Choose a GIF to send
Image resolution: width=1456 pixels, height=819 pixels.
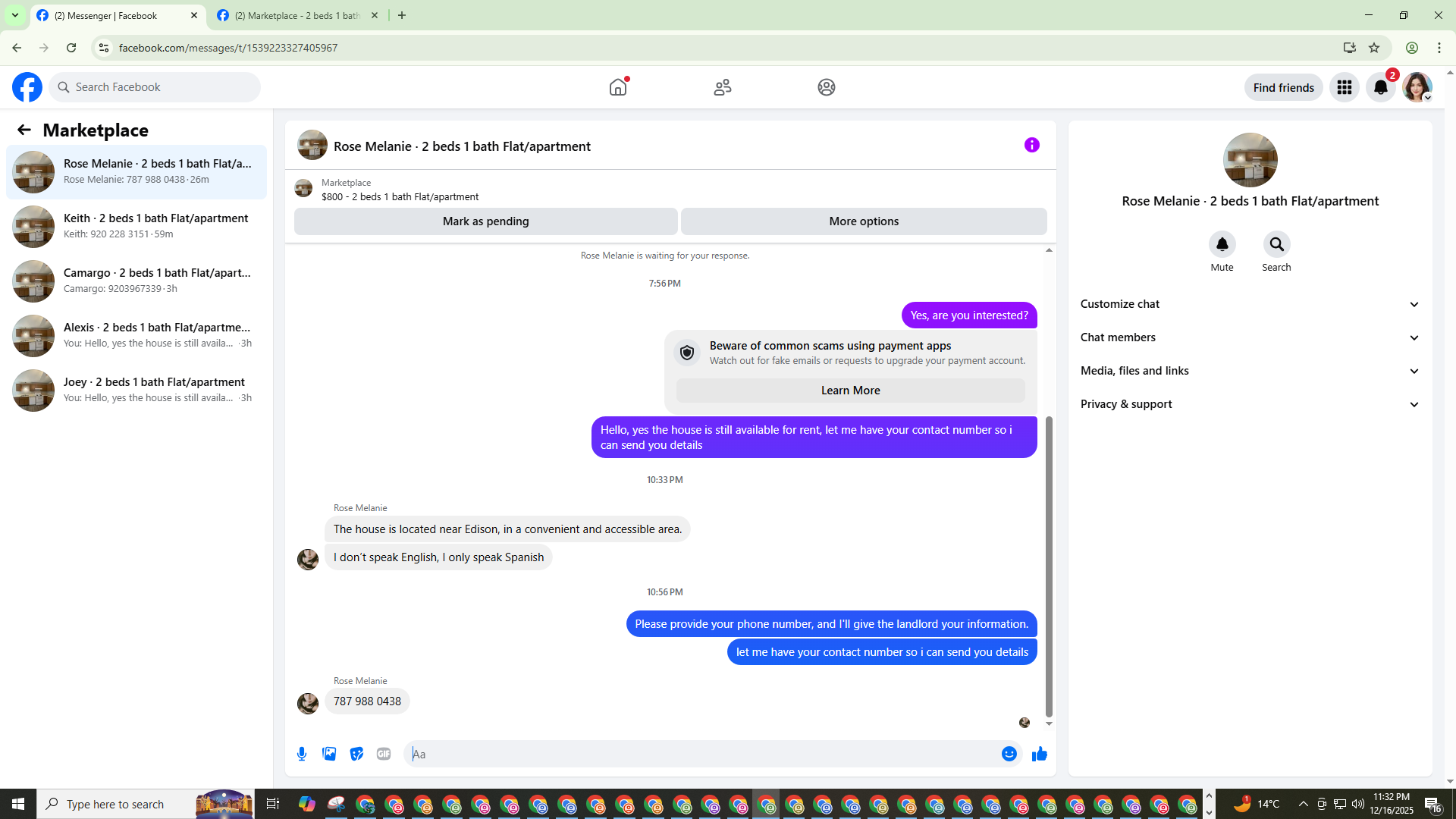coord(384,754)
